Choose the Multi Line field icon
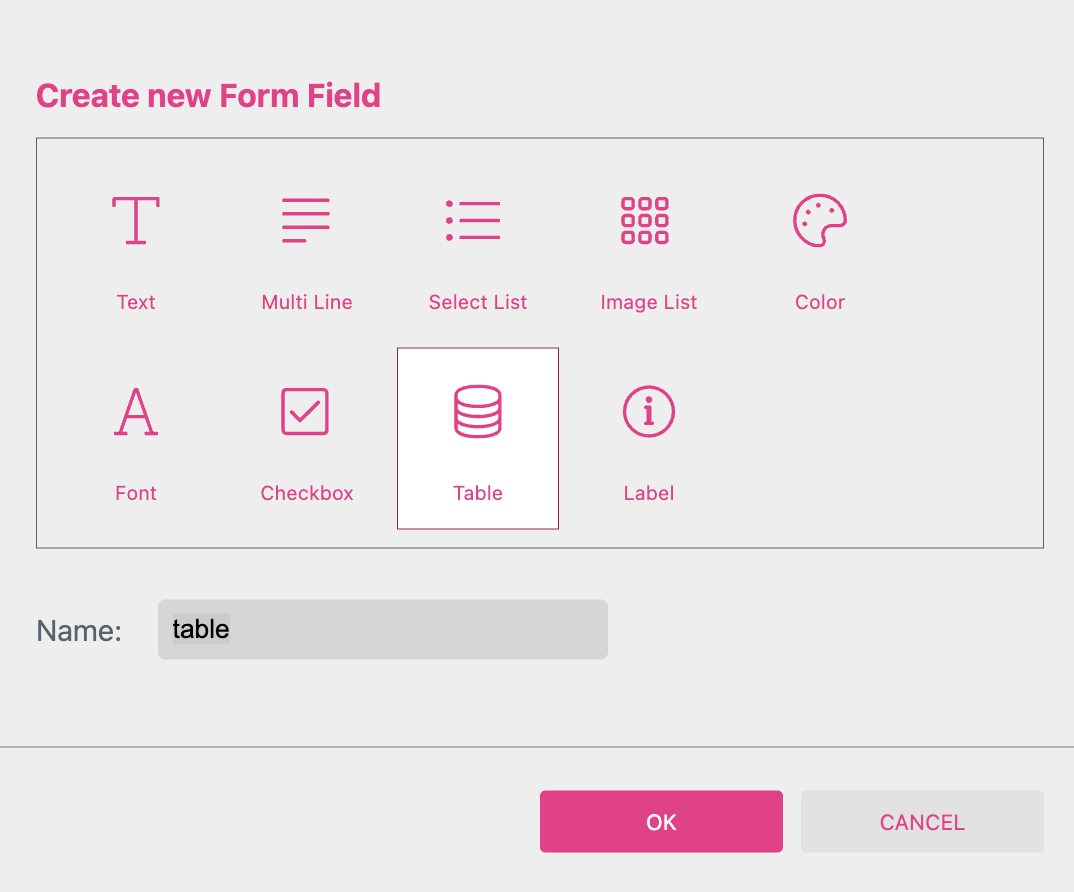Screen dimensions: 1074x892 tap(306, 220)
